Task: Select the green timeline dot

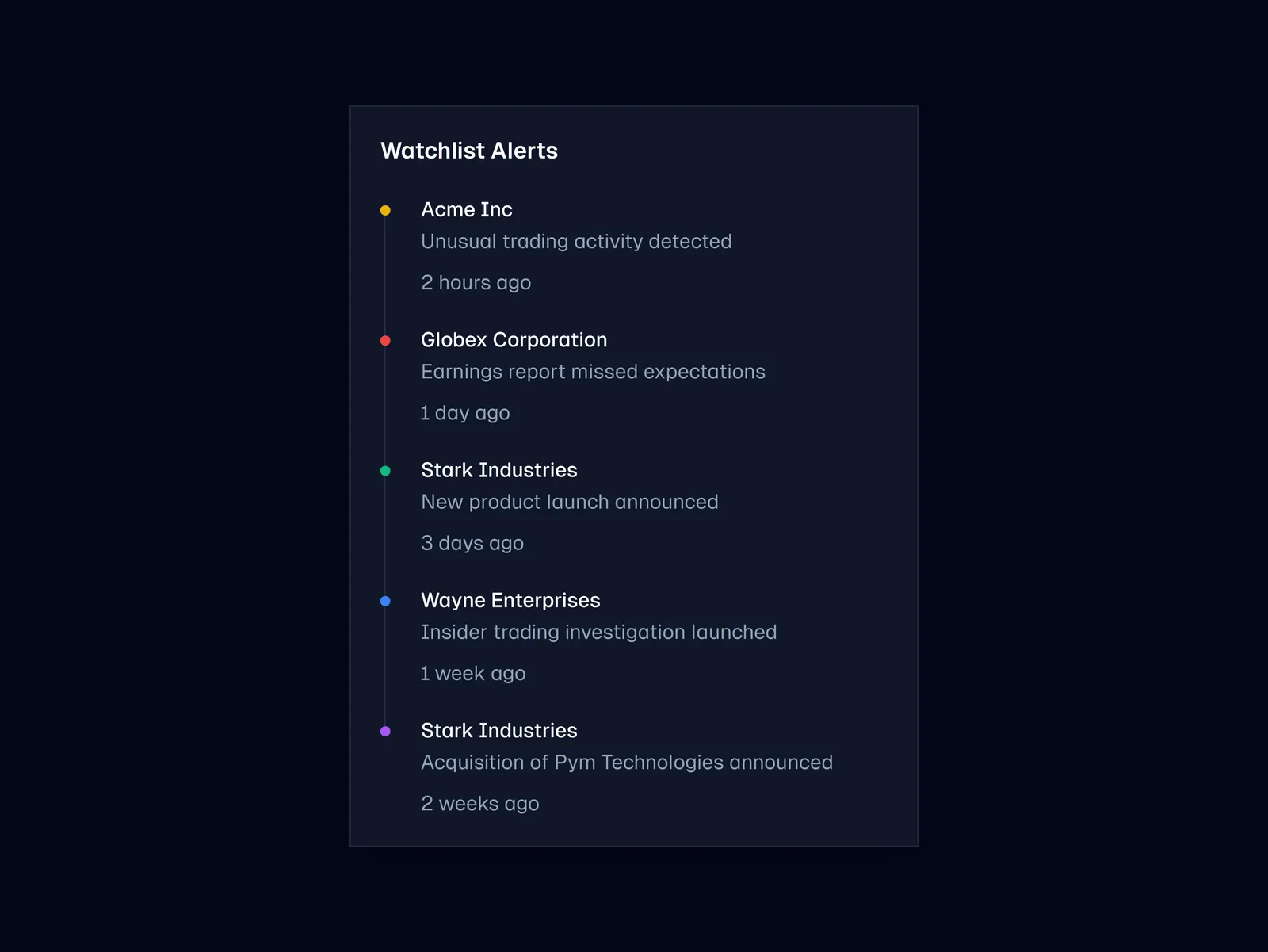Action: (385, 471)
